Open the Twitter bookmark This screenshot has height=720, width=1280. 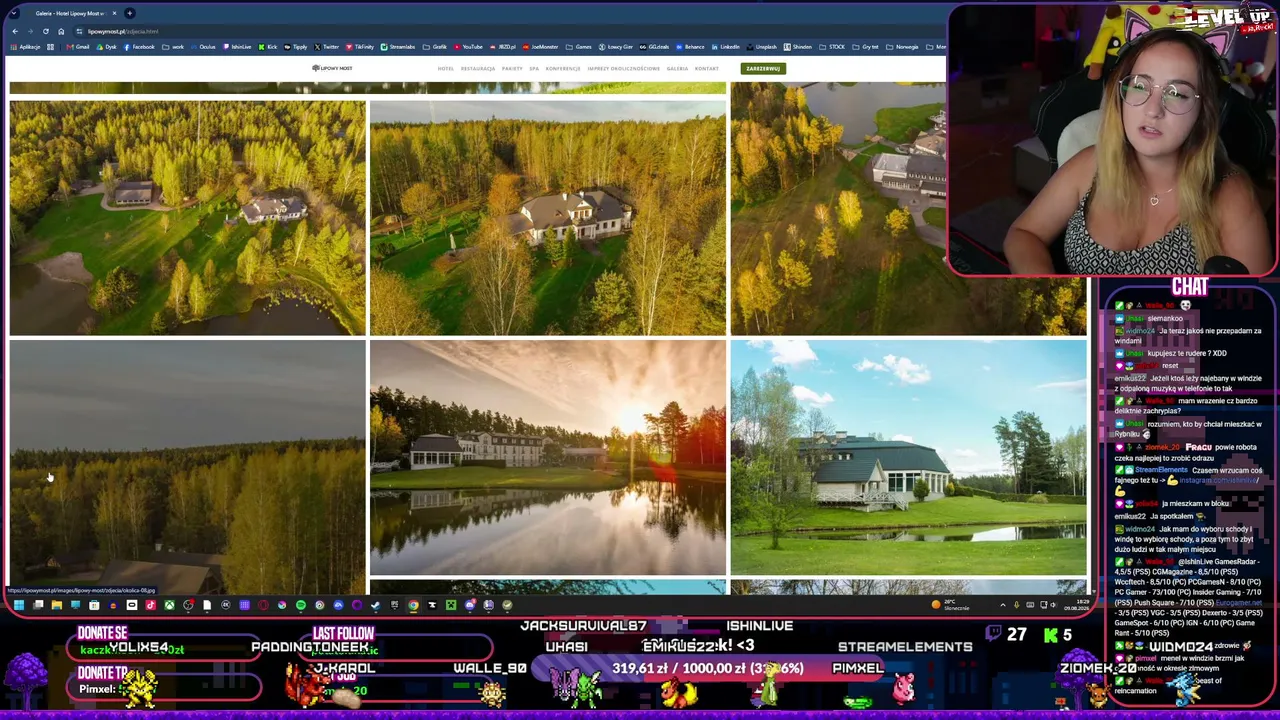[x=327, y=47]
